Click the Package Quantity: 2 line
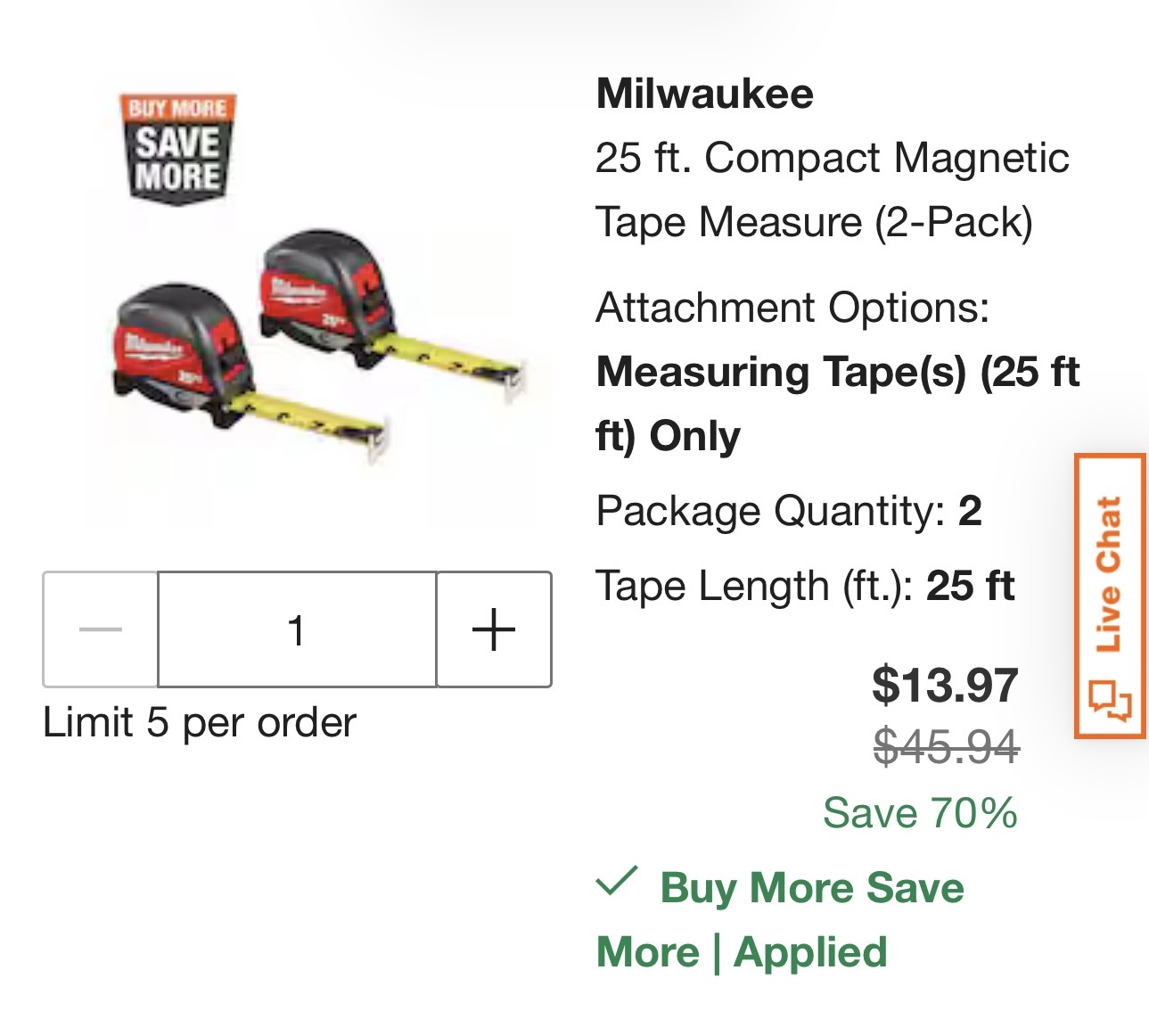The image size is (1149, 1036). pyautogui.click(x=788, y=511)
